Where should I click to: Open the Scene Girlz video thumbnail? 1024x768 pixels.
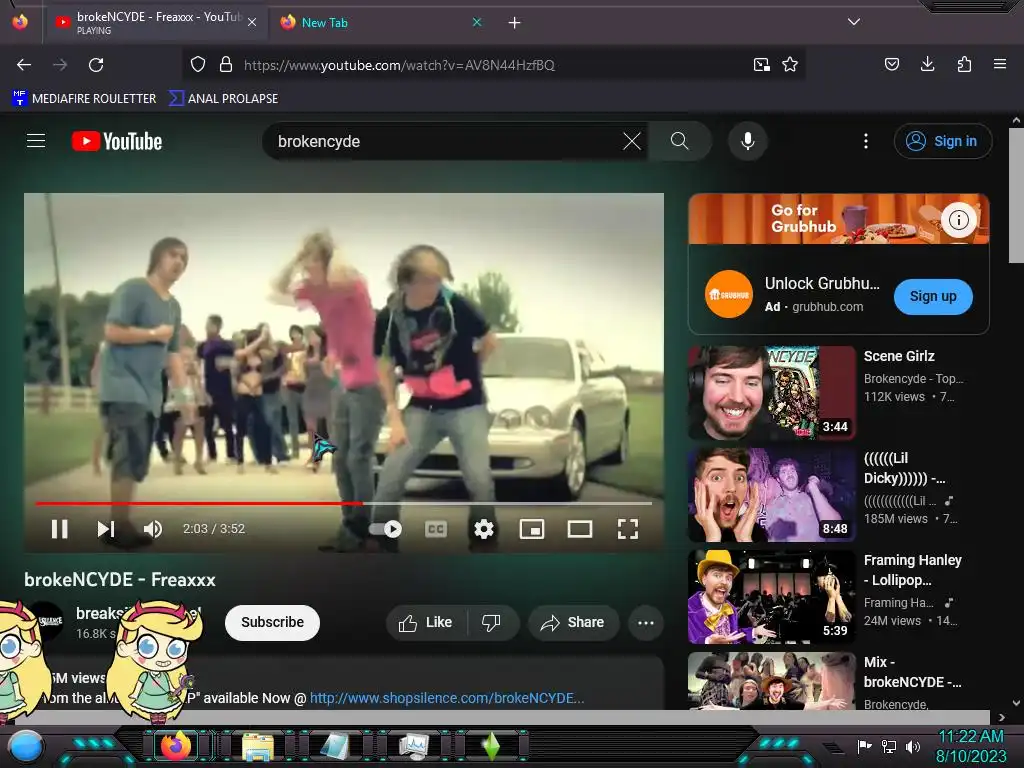[771, 392]
